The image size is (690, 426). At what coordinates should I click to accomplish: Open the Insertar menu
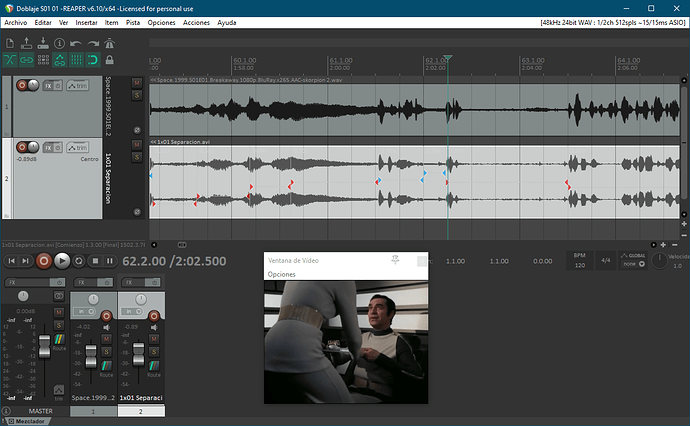pyautogui.click(x=86, y=22)
